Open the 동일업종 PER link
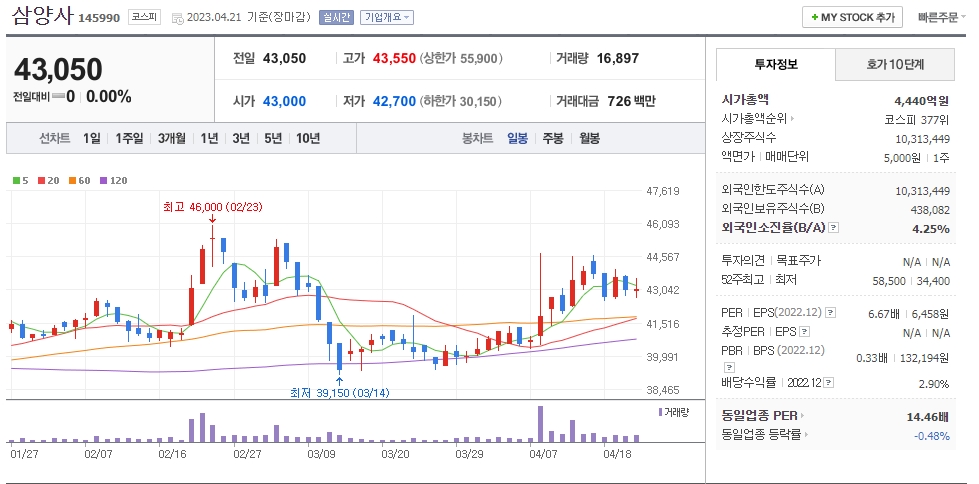The image size is (979, 484). point(763,415)
